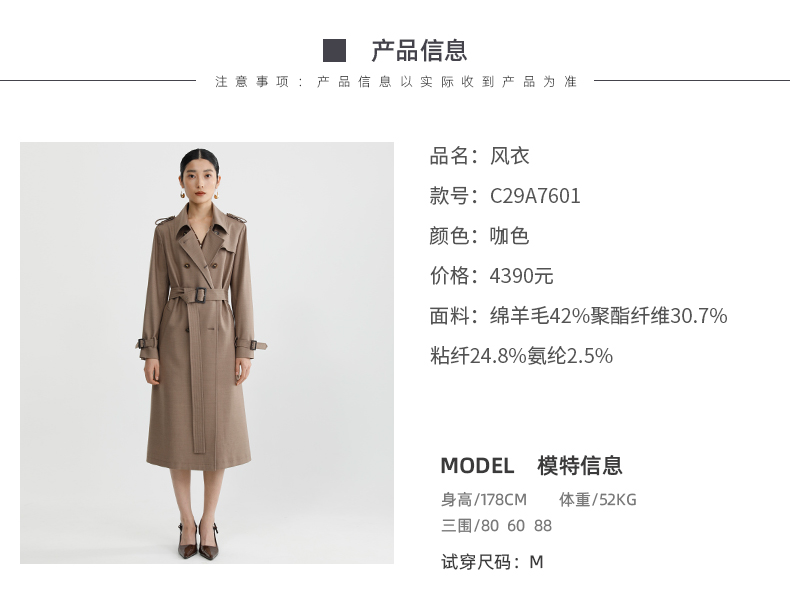The image size is (790, 613).
Task: Click the 面料 label
Action: point(449,316)
